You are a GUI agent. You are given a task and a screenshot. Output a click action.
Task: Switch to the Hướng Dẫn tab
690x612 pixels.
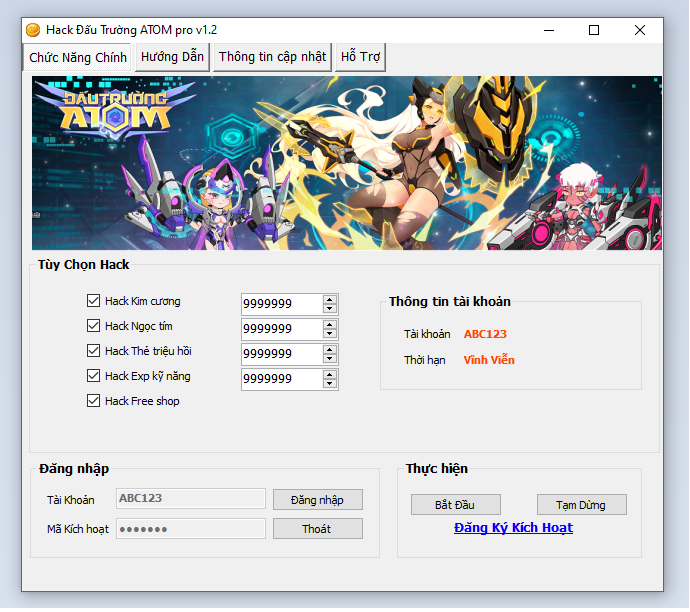pos(172,57)
